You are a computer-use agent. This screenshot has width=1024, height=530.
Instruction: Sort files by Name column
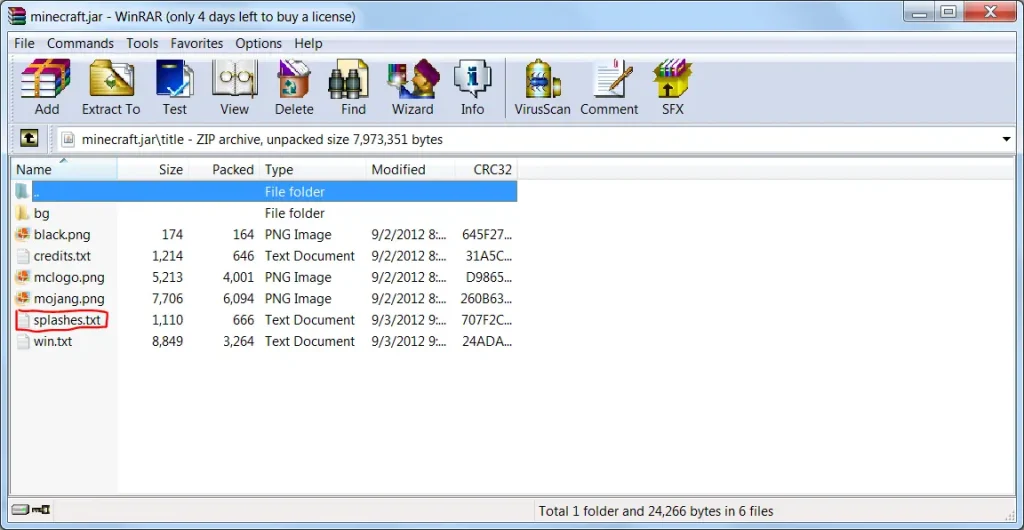click(x=64, y=170)
